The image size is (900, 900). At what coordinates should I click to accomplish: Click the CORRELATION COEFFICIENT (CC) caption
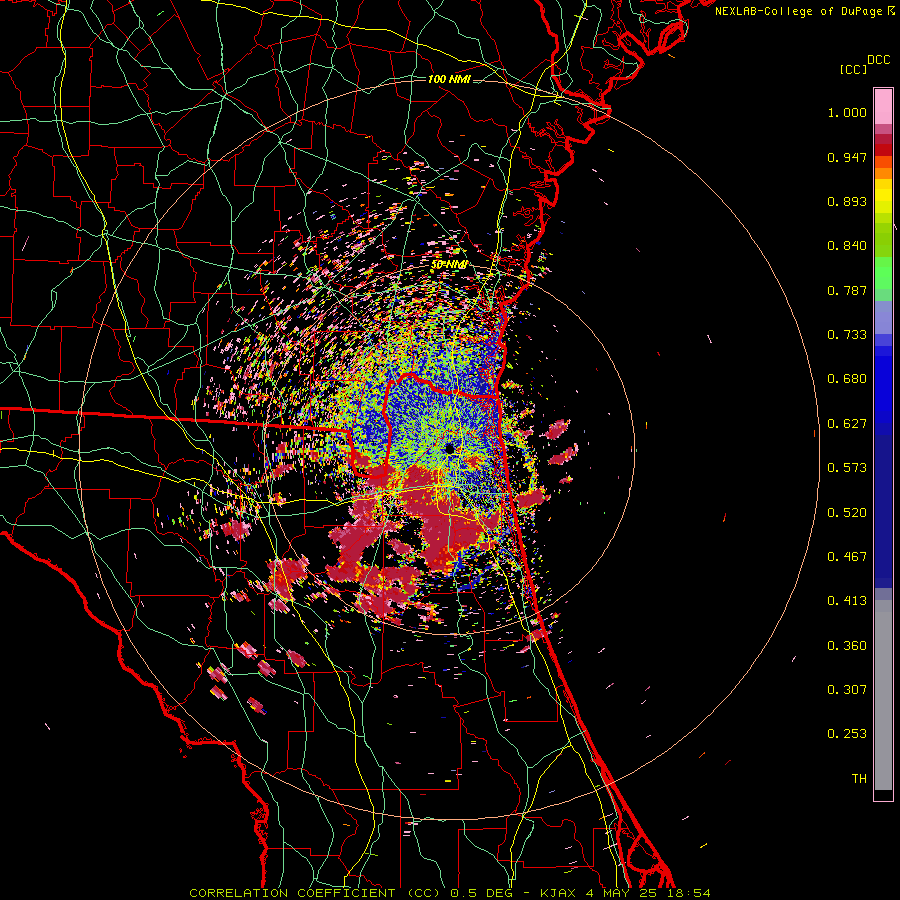(x=315, y=893)
